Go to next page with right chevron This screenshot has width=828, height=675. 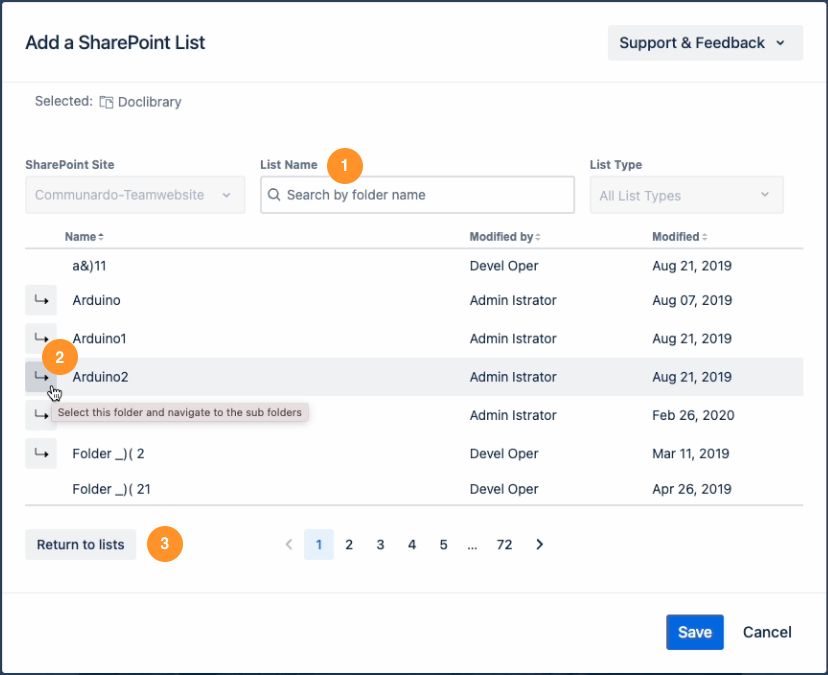coord(540,545)
